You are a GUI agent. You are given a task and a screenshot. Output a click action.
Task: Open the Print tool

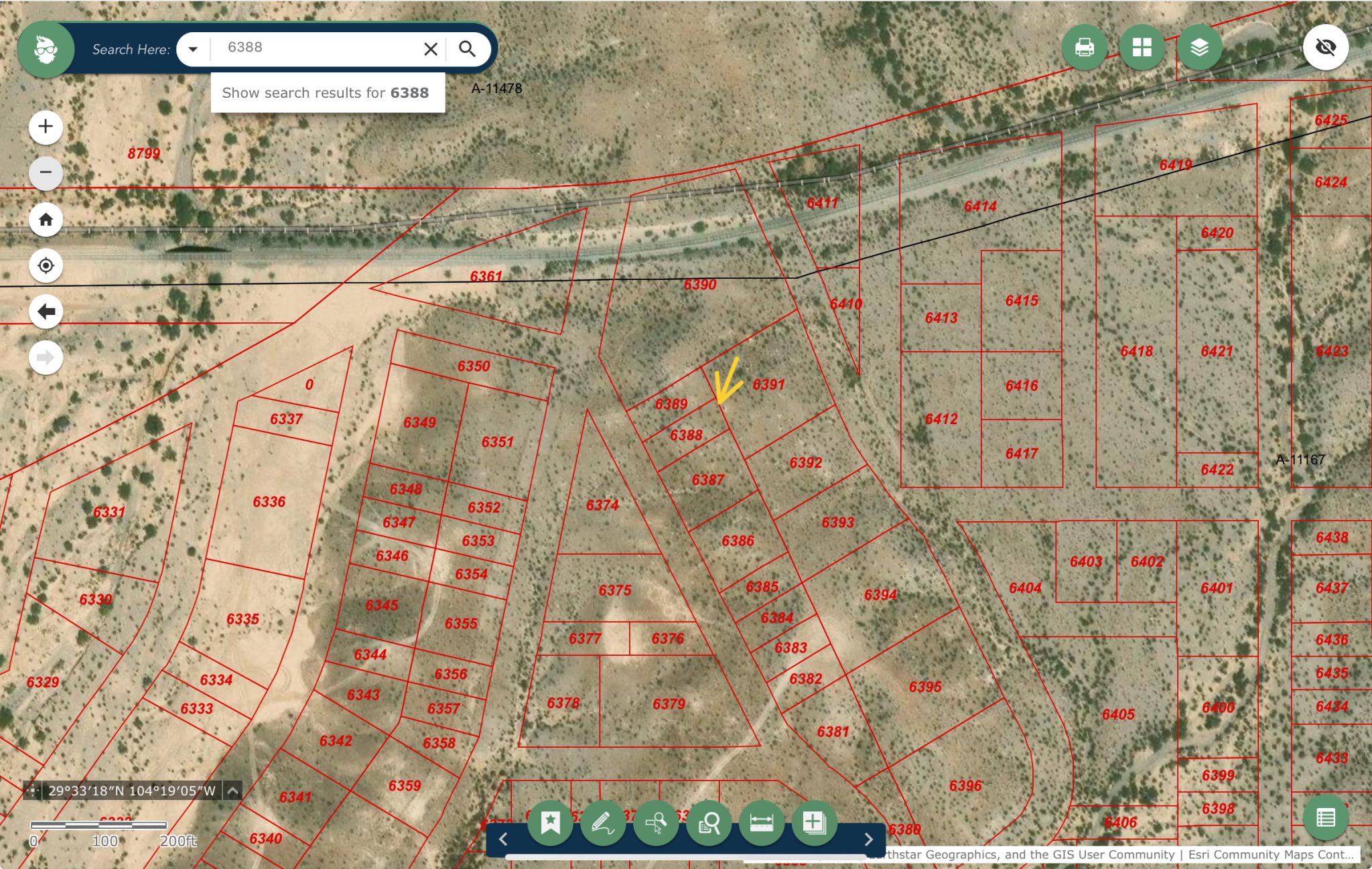click(x=1084, y=48)
